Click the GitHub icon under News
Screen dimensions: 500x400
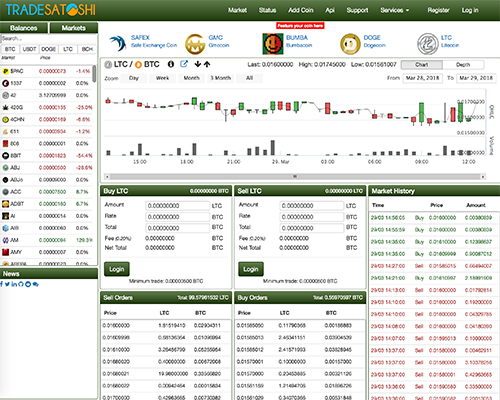(x=21, y=284)
